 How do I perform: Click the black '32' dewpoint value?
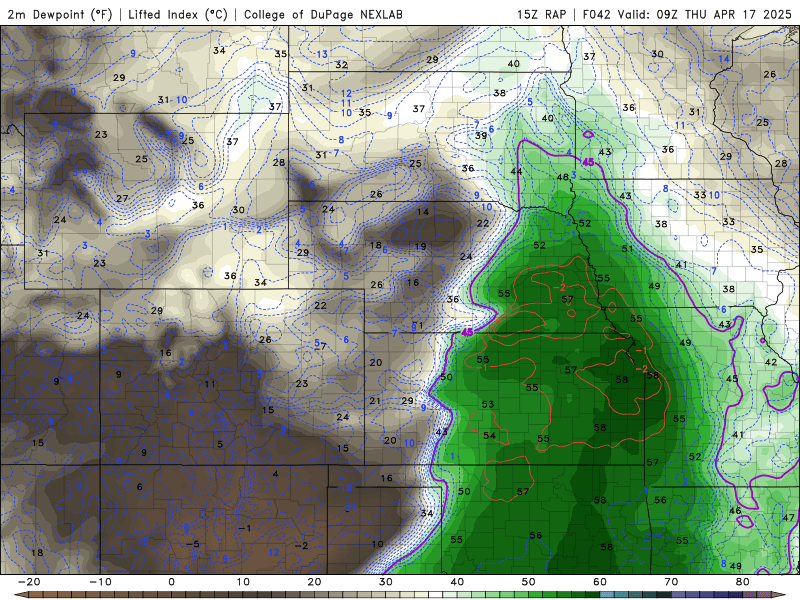point(341,65)
